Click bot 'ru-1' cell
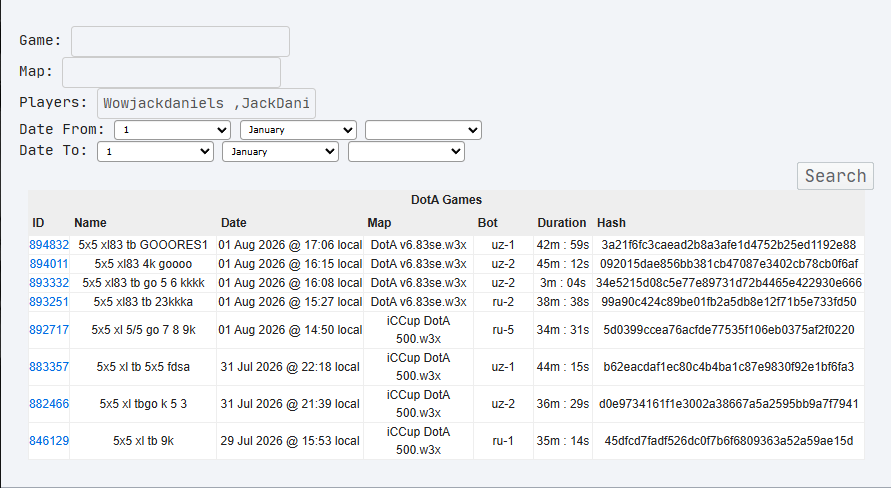Screen dimensions: 891x488 click(503, 441)
